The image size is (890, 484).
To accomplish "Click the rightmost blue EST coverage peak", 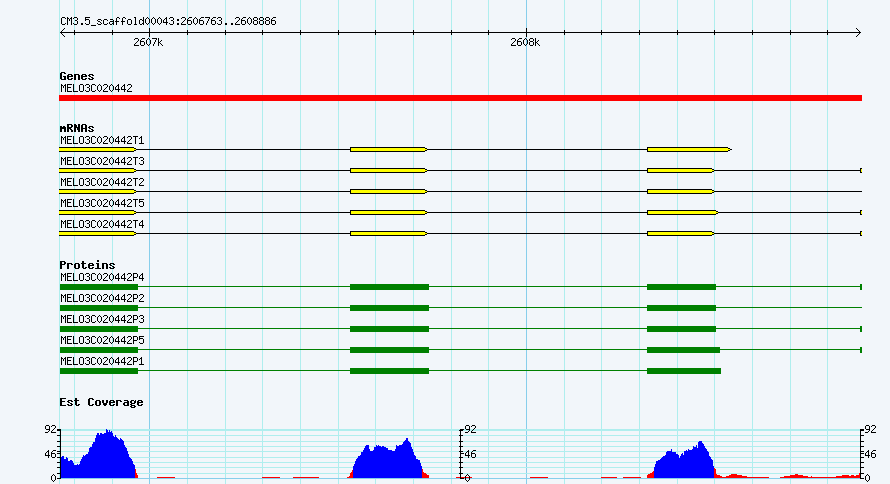I will (687, 462).
